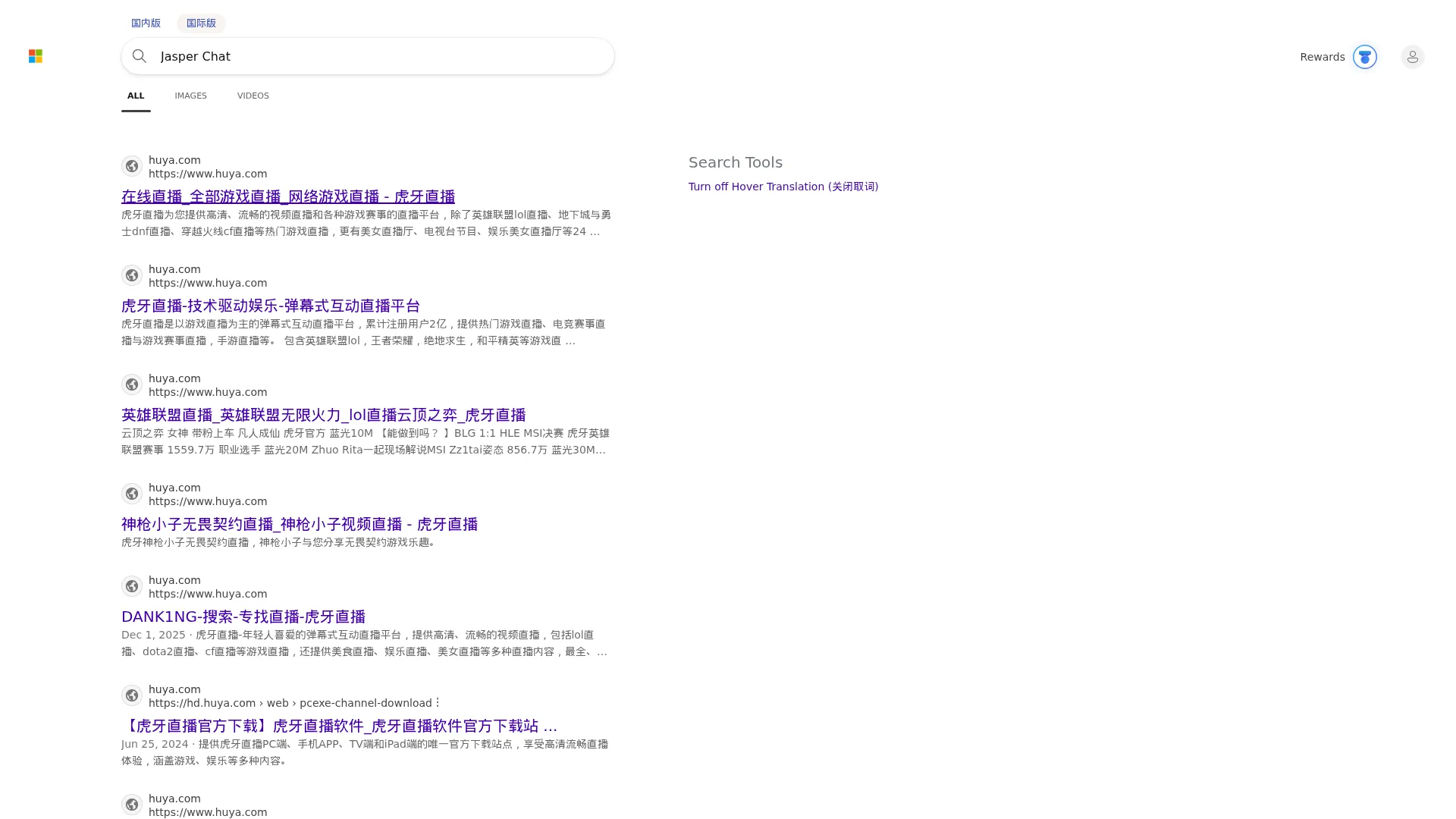Click the Rewards label
This screenshot has width=1456, height=819.
tap(1322, 57)
